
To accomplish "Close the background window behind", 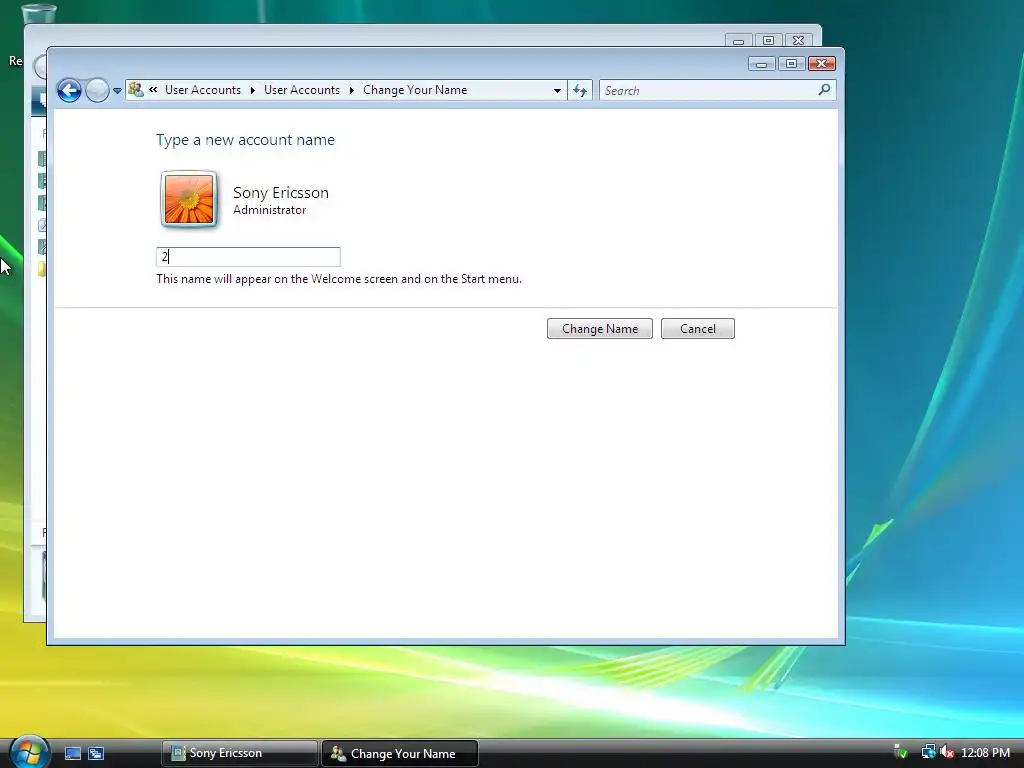I will [798, 40].
